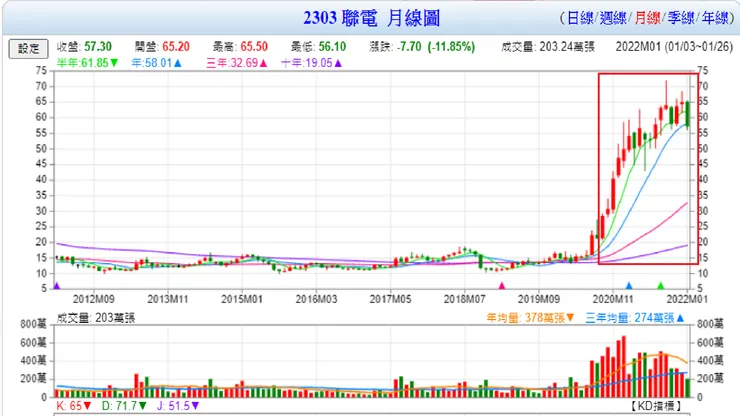Click the 十年:19.05 moving average label
The width and height of the screenshot is (740, 416).
[311, 63]
